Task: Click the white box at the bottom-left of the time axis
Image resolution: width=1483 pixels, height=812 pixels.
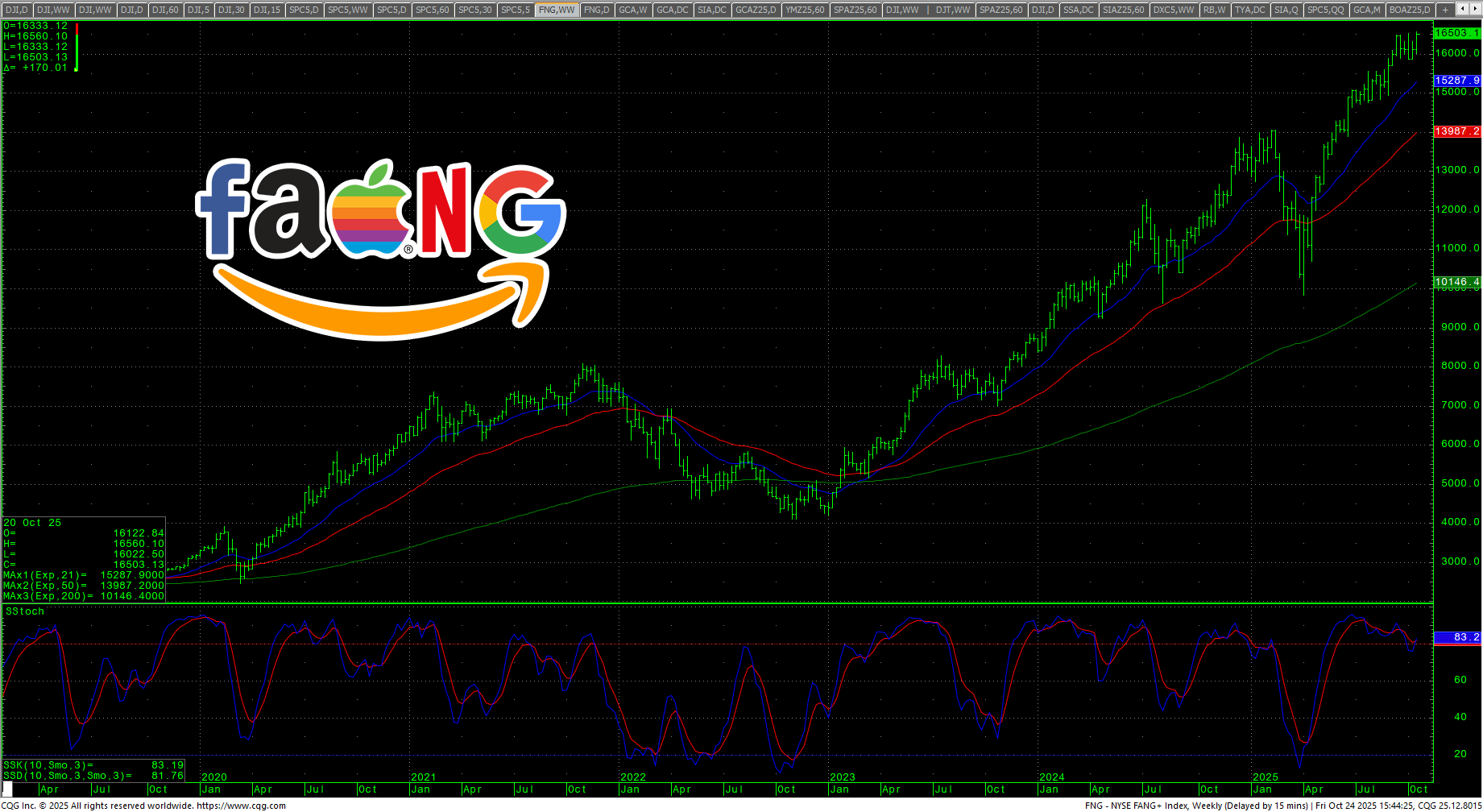Action: point(8,789)
